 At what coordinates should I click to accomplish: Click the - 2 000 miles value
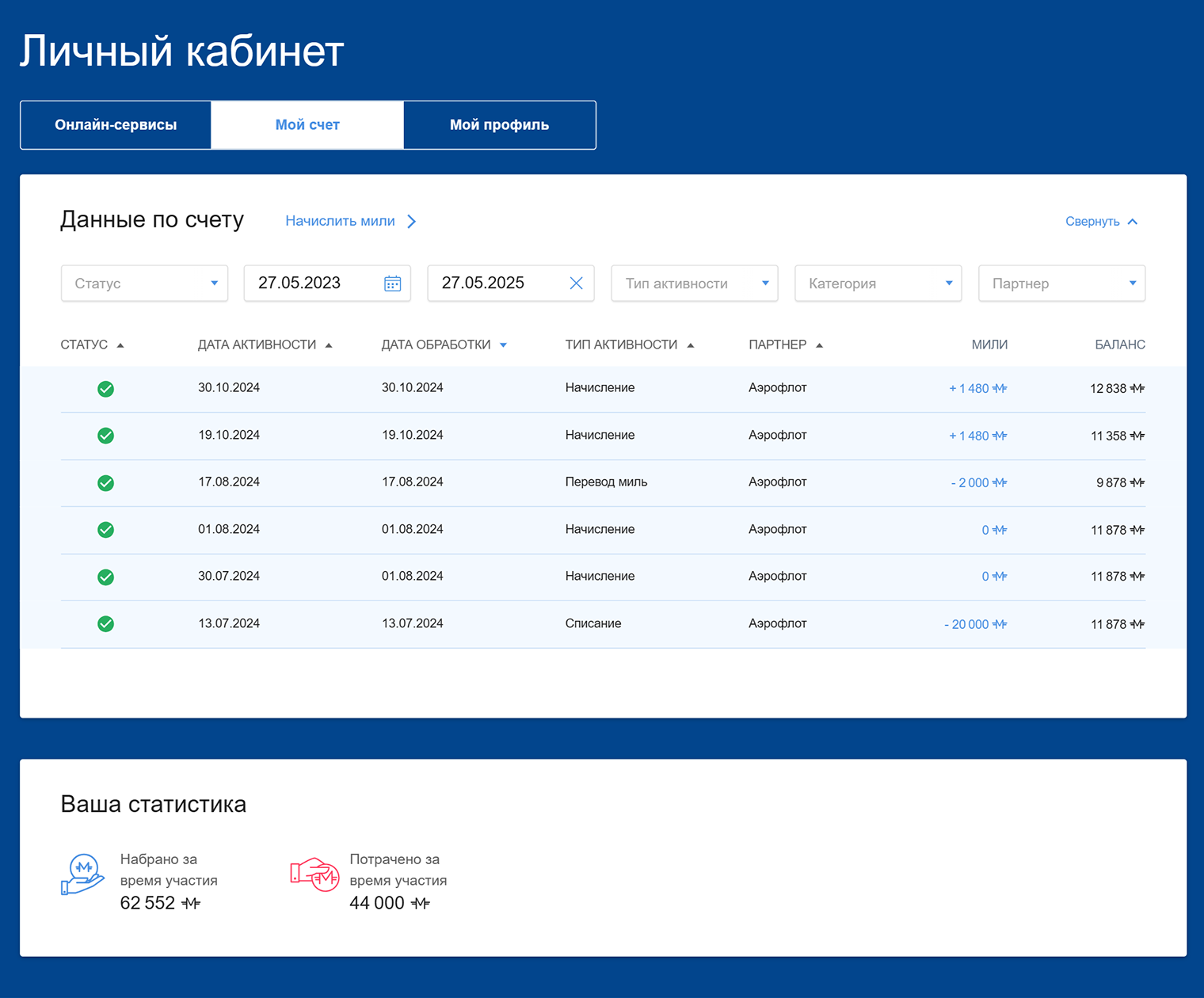click(978, 482)
